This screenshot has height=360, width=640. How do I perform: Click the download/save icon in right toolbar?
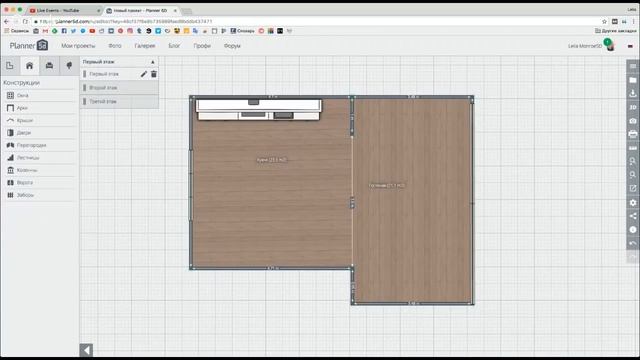pyautogui.click(x=633, y=93)
